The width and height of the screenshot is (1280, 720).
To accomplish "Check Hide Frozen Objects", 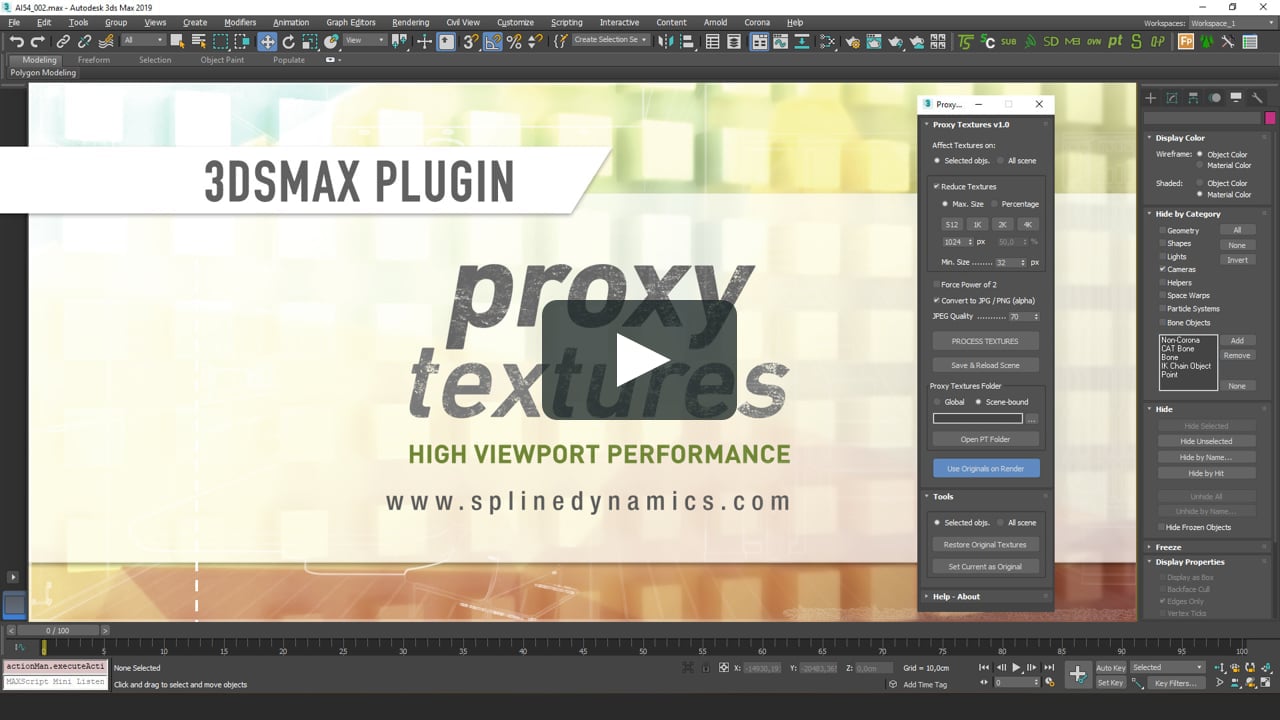I will (x=1163, y=527).
